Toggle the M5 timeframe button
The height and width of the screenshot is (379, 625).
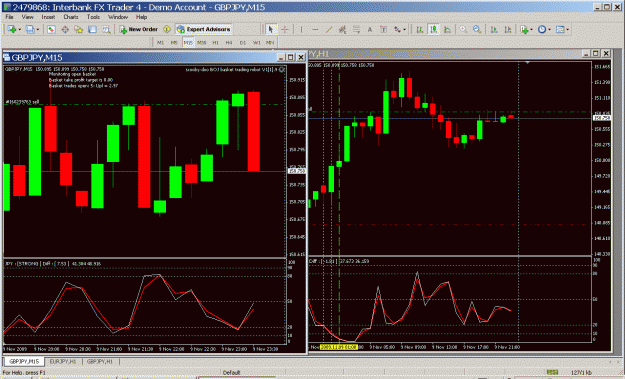pos(174,42)
